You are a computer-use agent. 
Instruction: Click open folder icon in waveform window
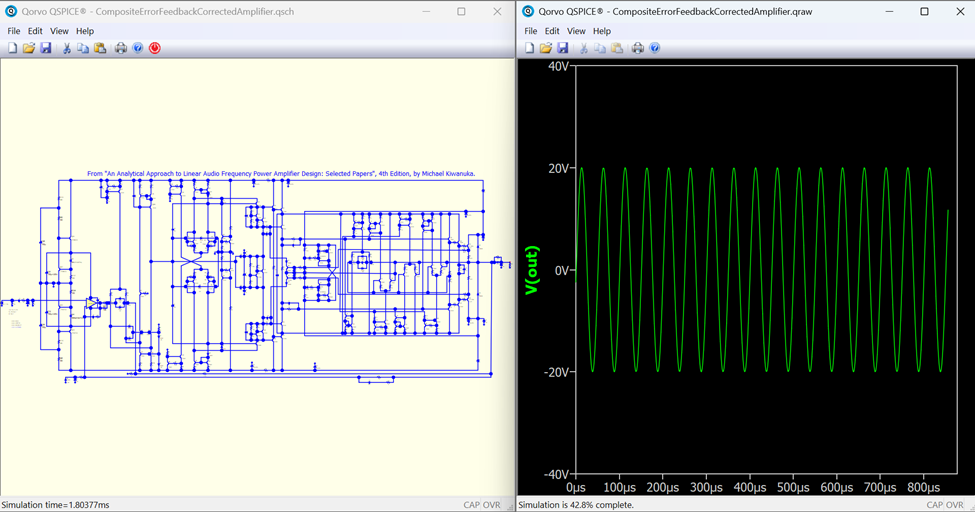click(546, 48)
